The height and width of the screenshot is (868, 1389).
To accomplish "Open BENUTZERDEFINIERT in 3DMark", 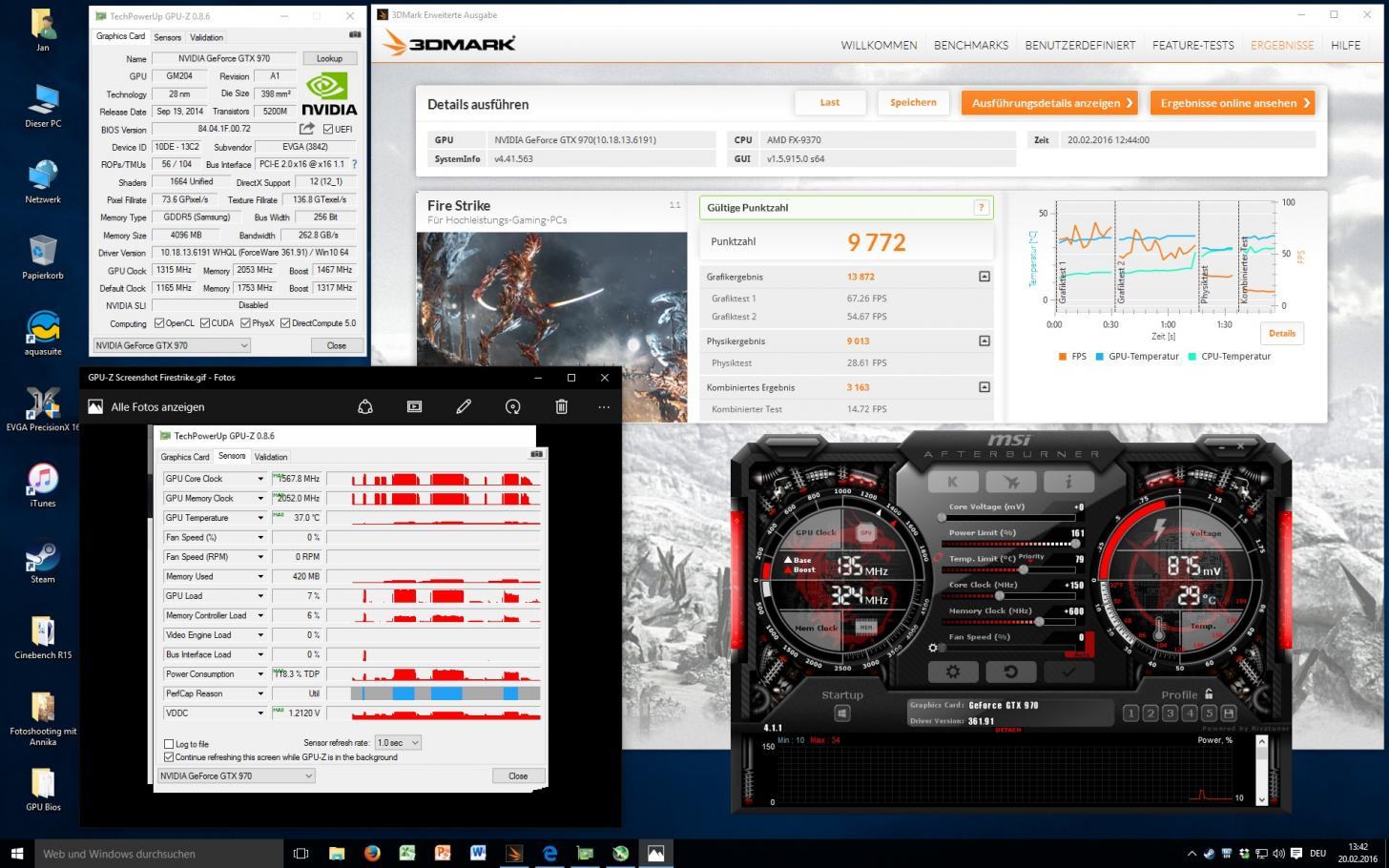I will 1080,45.
